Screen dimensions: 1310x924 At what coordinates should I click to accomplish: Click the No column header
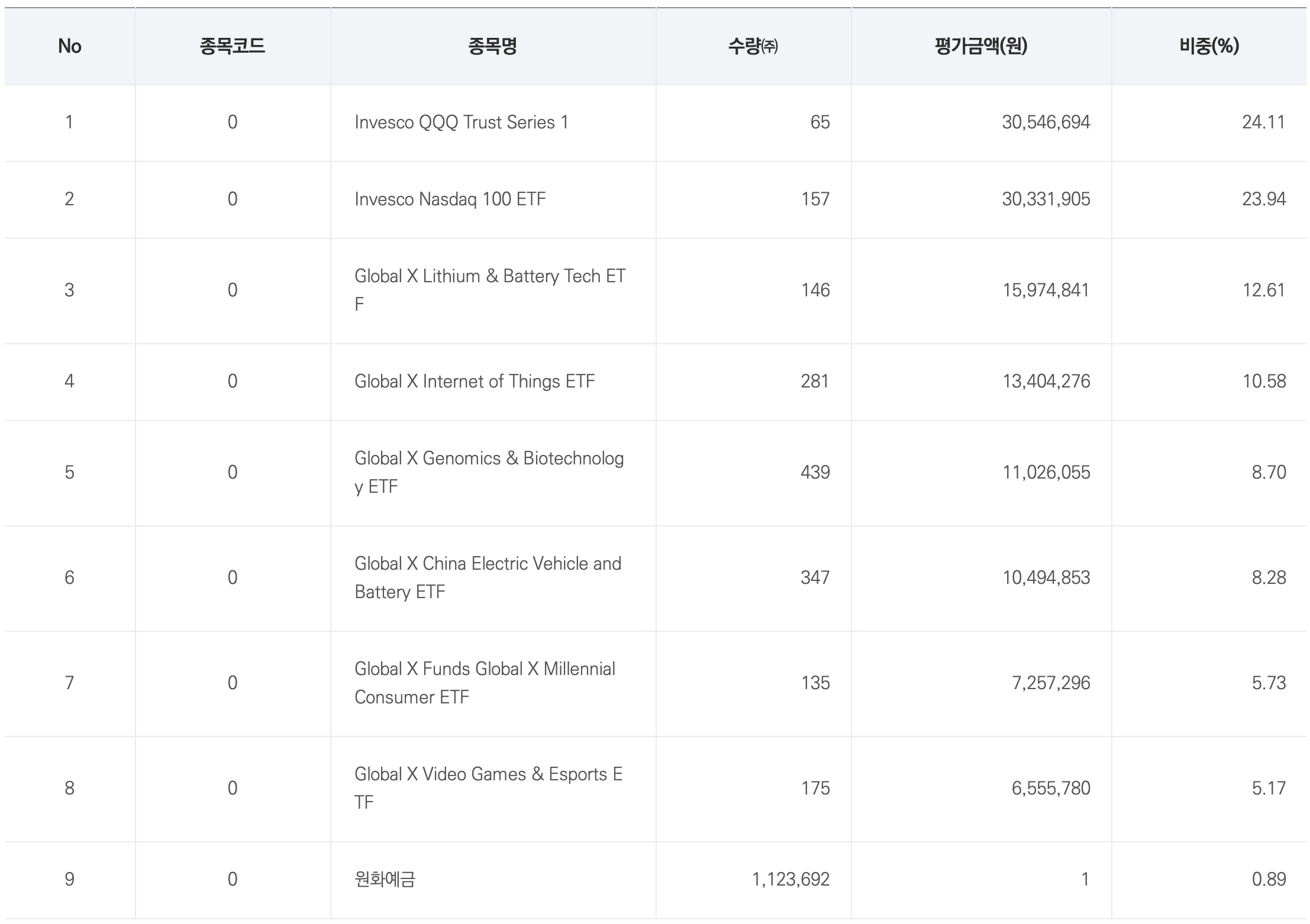pyautogui.click(x=69, y=46)
